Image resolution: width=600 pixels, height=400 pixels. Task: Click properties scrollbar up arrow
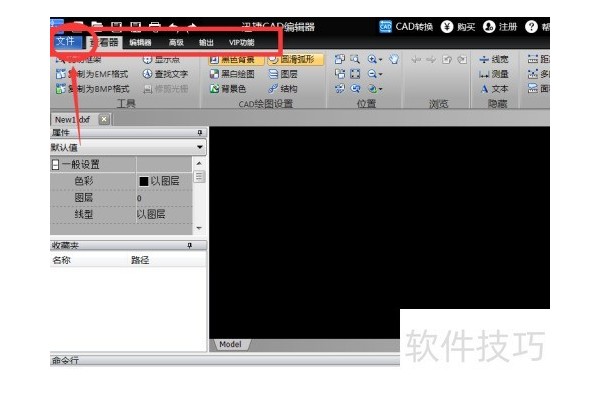pos(199,163)
